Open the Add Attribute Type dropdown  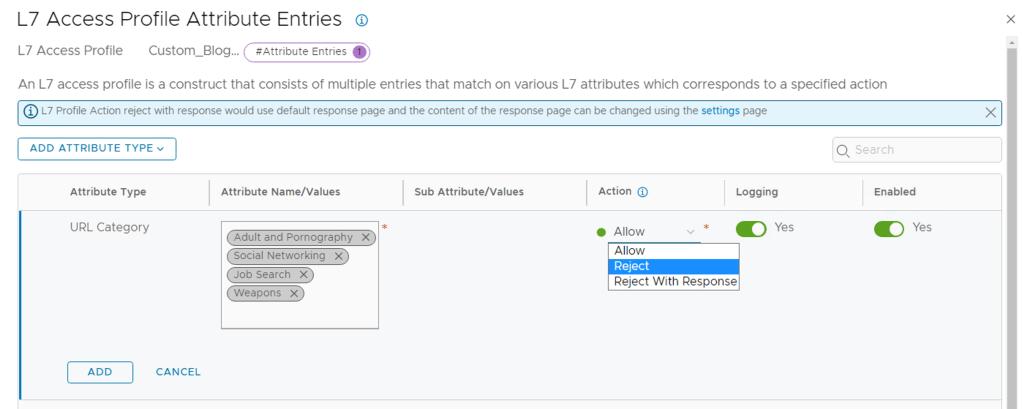(97, 149)
